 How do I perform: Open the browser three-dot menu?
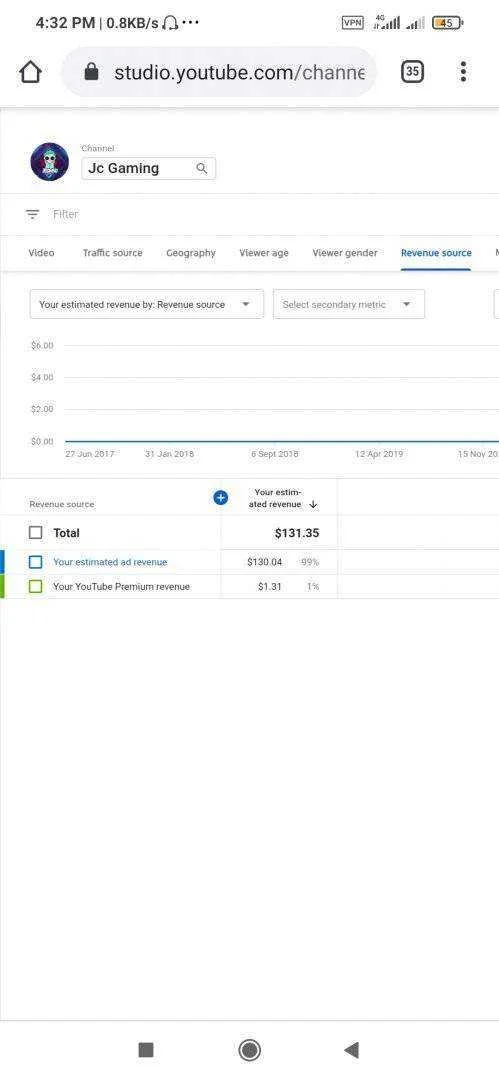click(x=463, y=72)
